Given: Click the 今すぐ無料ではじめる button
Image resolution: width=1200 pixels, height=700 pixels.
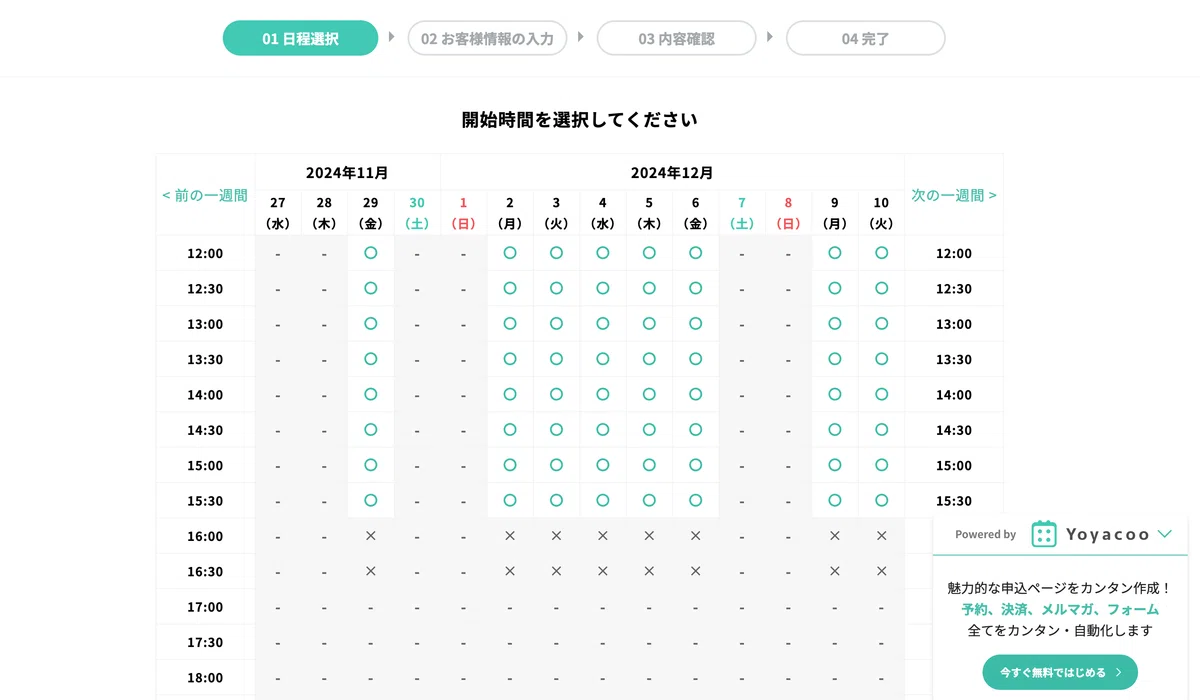Looking at the screenshot, I should 1060,673.
